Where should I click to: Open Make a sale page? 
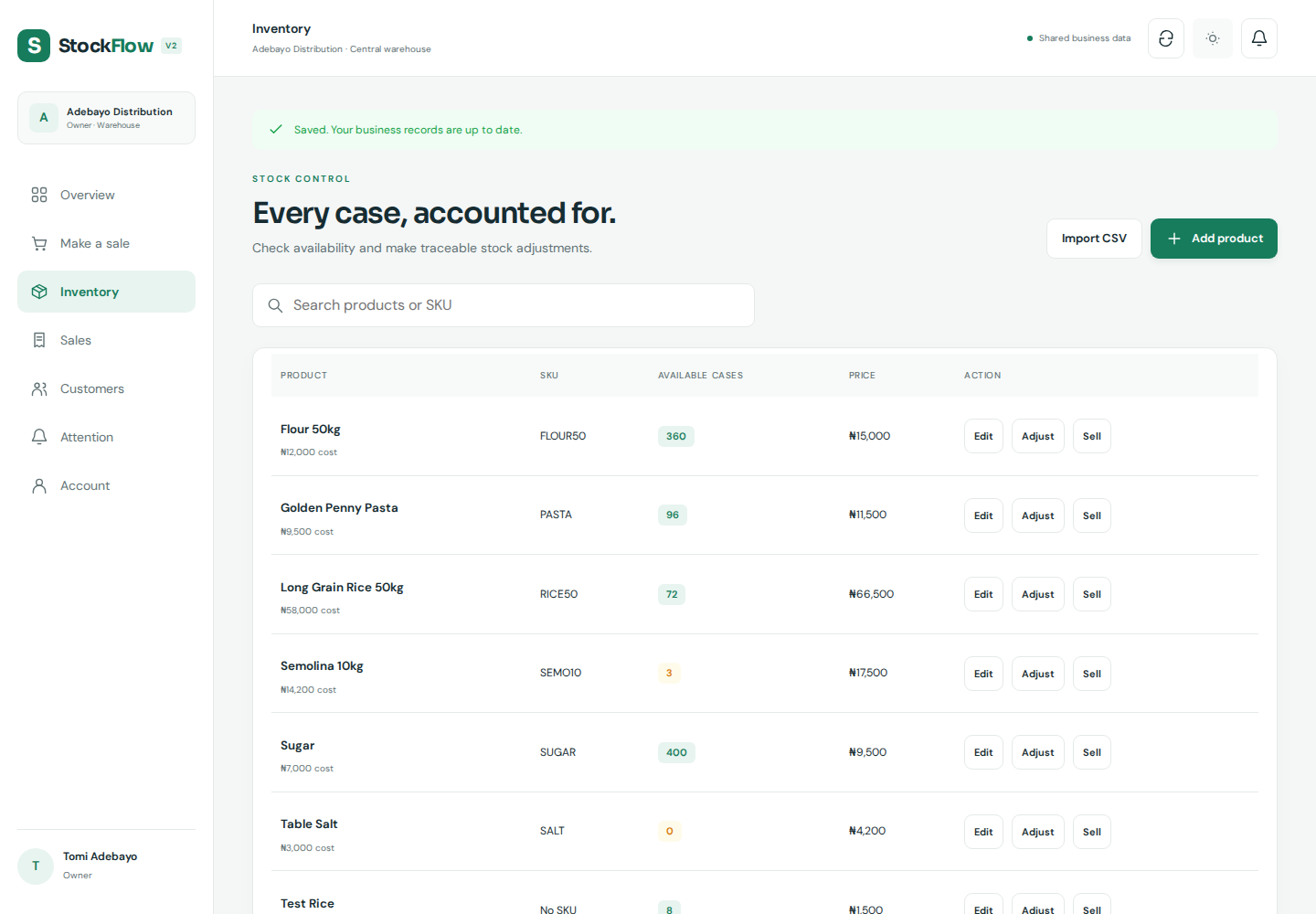[x=106, y=243]
